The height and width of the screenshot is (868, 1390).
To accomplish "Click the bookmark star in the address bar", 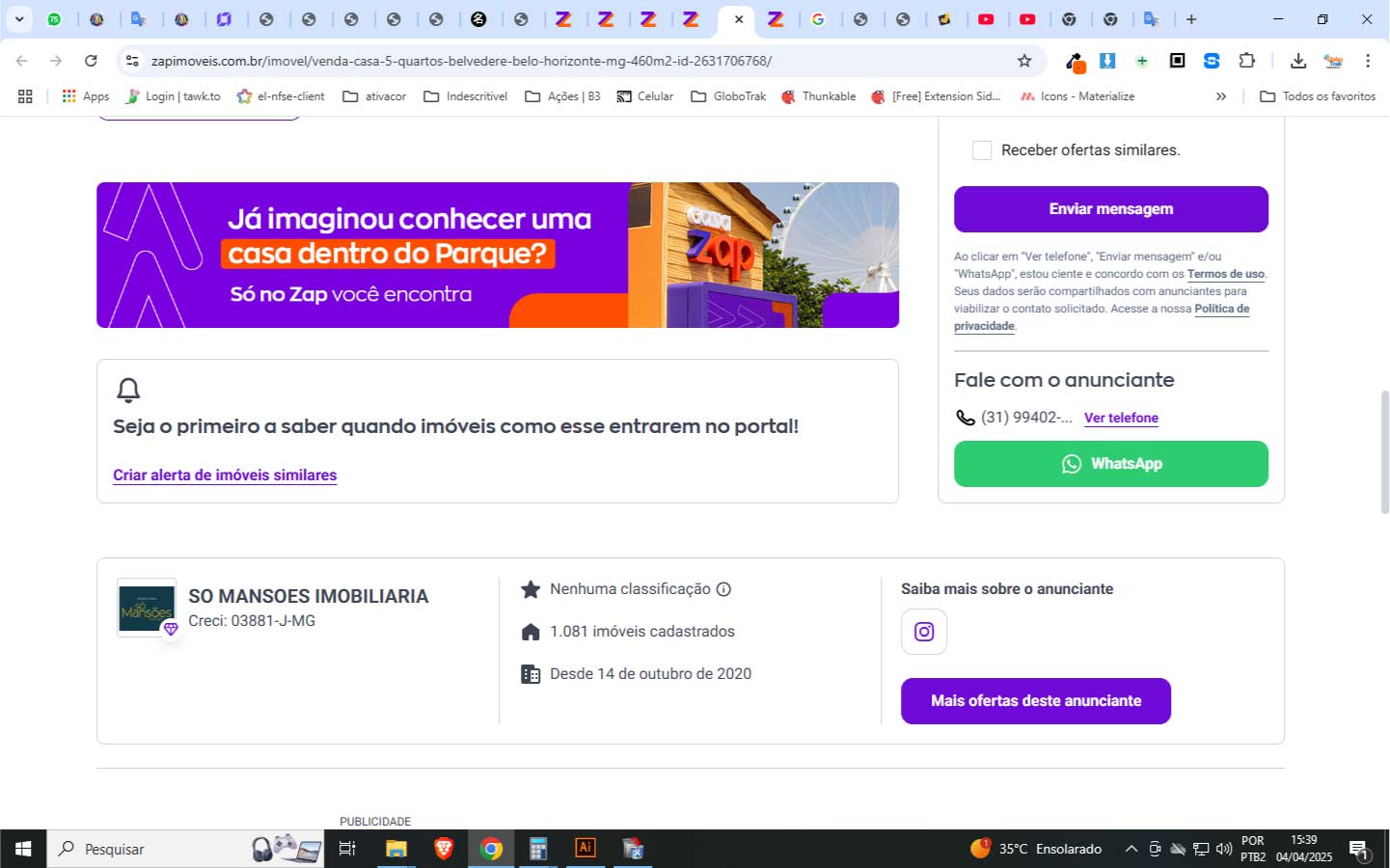I will pos(1022,60).
